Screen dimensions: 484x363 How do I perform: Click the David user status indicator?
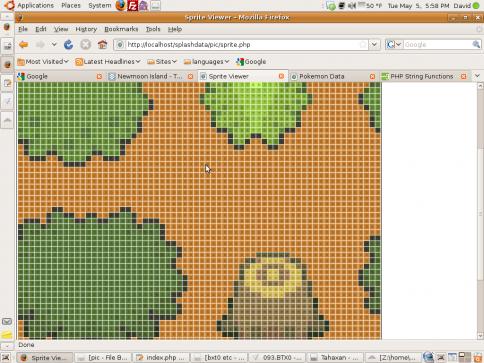point(466,5)
